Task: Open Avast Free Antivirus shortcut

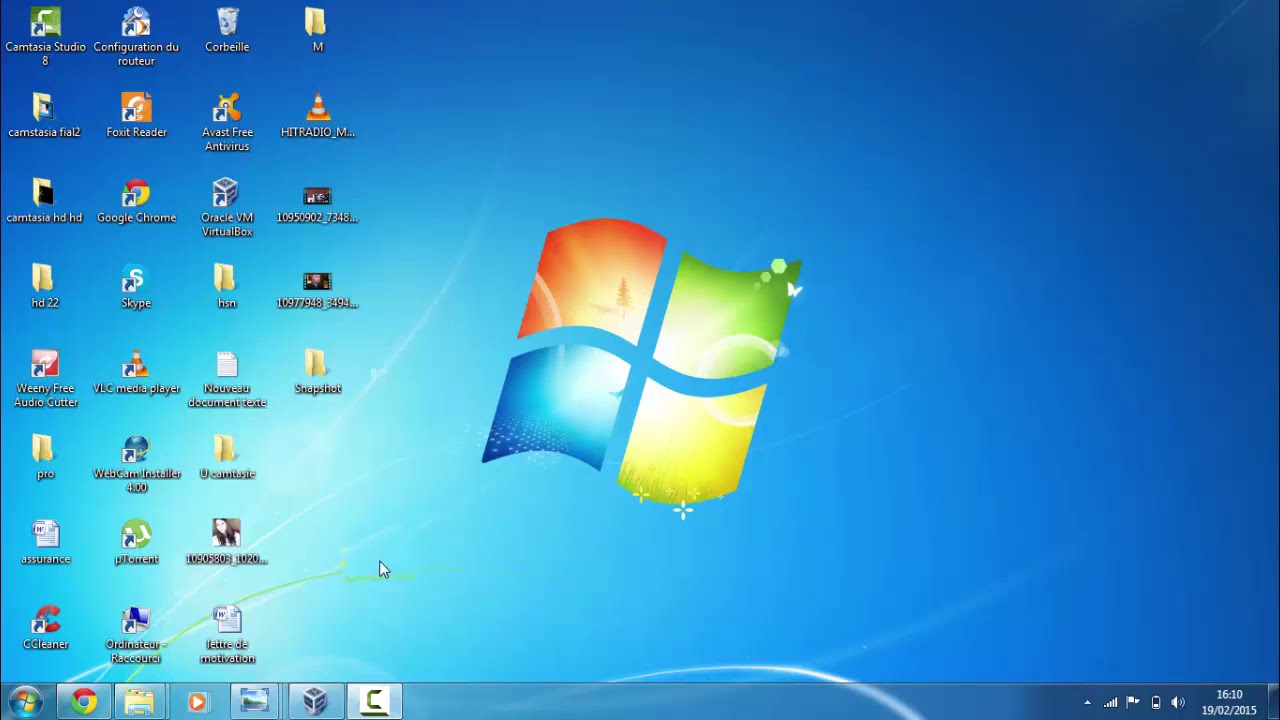Action: (227, 122)
